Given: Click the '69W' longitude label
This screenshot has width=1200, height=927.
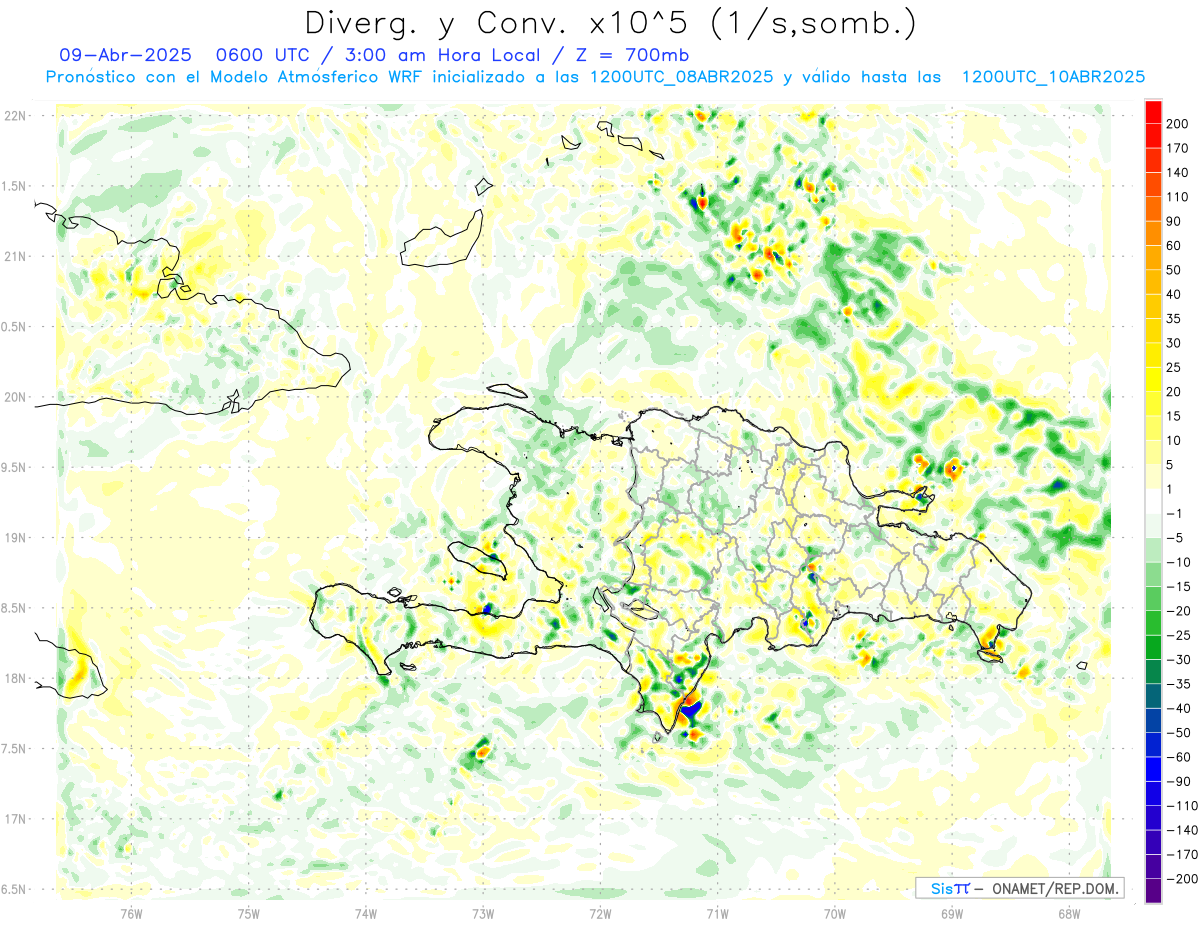Looking at the screenshot, I should [952, 913].
